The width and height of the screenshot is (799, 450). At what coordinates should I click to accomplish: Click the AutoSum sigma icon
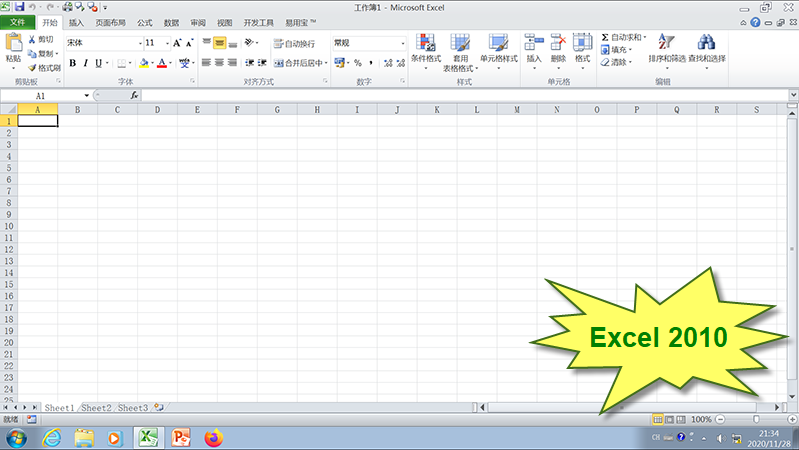pyautogui.click(x=605, y=37)
